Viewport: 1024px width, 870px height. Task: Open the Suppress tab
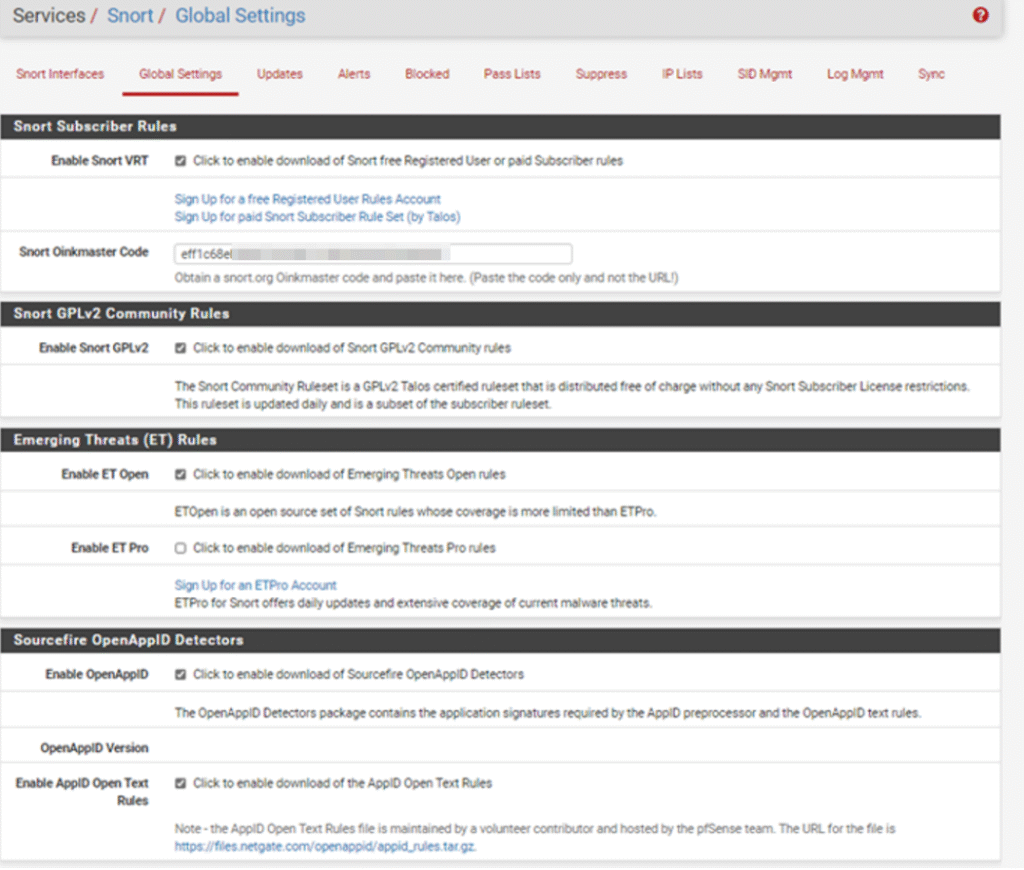click(x=601, y=74)
